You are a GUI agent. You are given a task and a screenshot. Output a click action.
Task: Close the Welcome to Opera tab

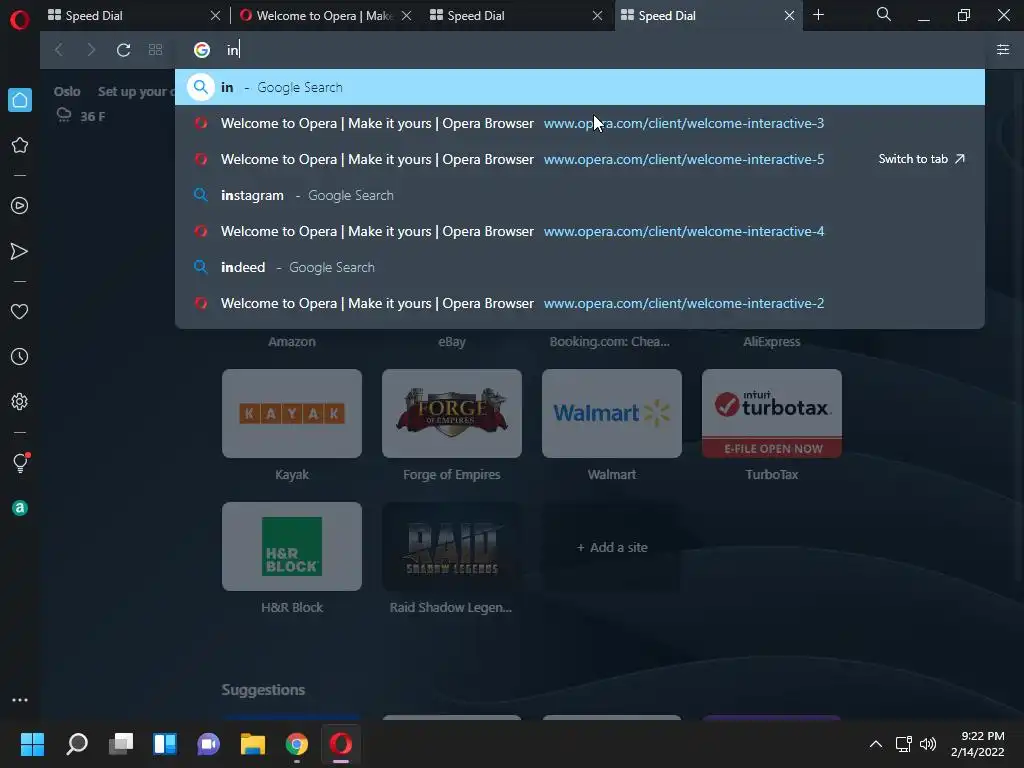coord(406,16)
